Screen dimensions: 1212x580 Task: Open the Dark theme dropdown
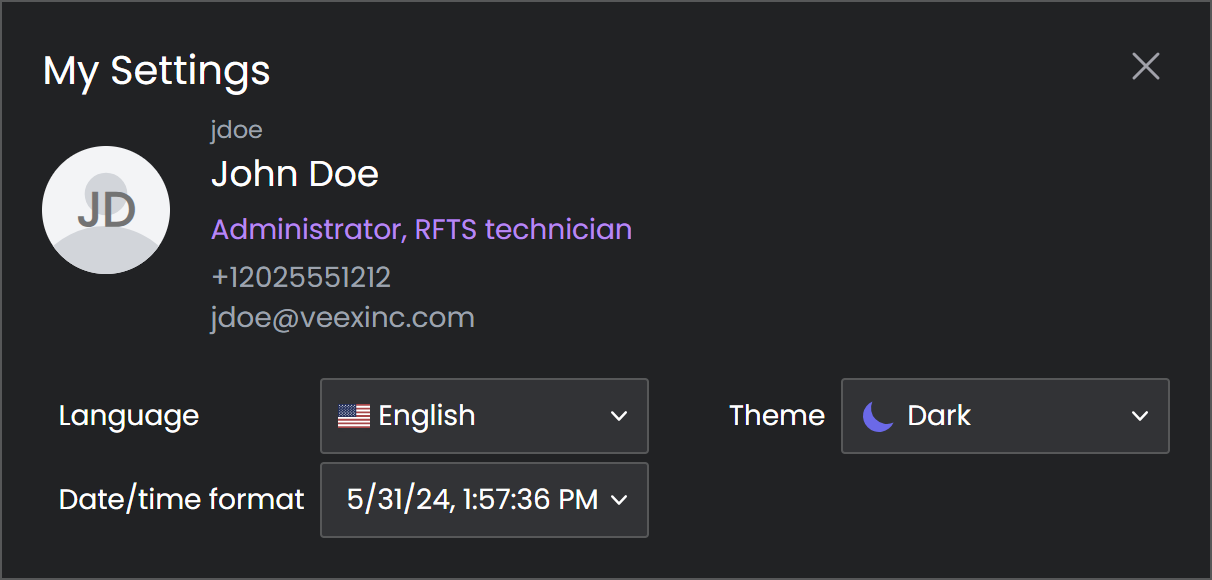coord(1004,416)
